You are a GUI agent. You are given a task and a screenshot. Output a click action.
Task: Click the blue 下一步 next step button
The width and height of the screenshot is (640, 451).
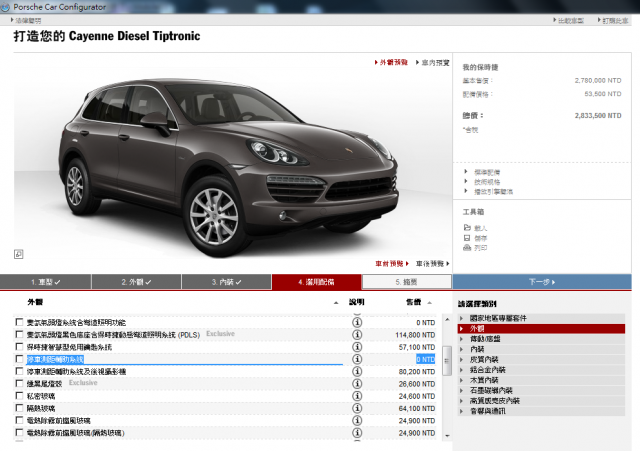542,282
